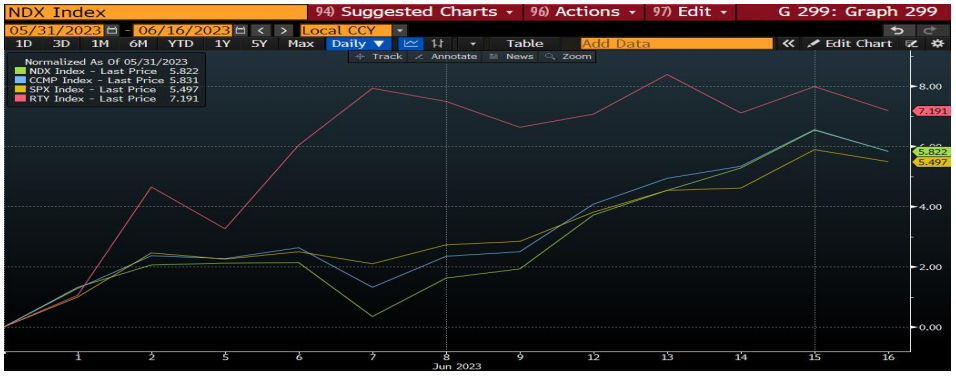This screenshot has width=956, height=376.
Task: Open the Actions dropdown menu
Action: click(583, 12)
